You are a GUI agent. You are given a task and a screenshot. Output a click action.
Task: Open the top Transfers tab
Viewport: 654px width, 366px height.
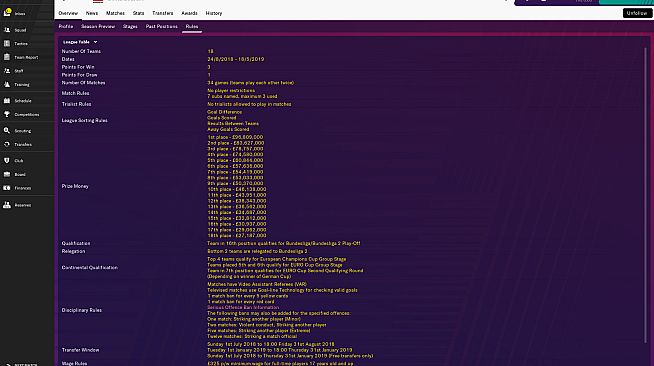[x=163, y=13]
